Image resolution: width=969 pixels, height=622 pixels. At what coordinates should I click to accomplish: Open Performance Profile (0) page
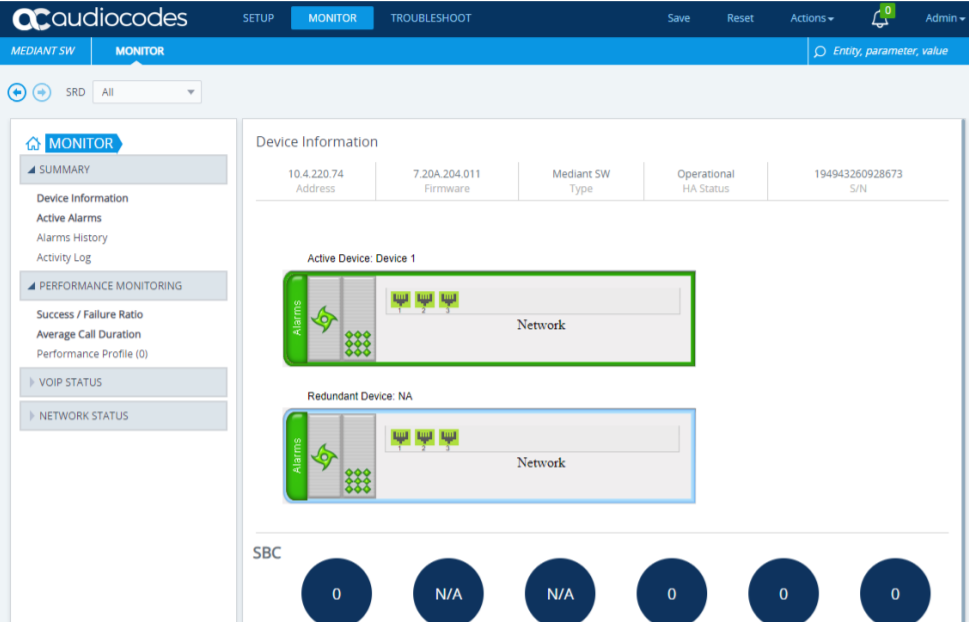[x=92, y=354]
